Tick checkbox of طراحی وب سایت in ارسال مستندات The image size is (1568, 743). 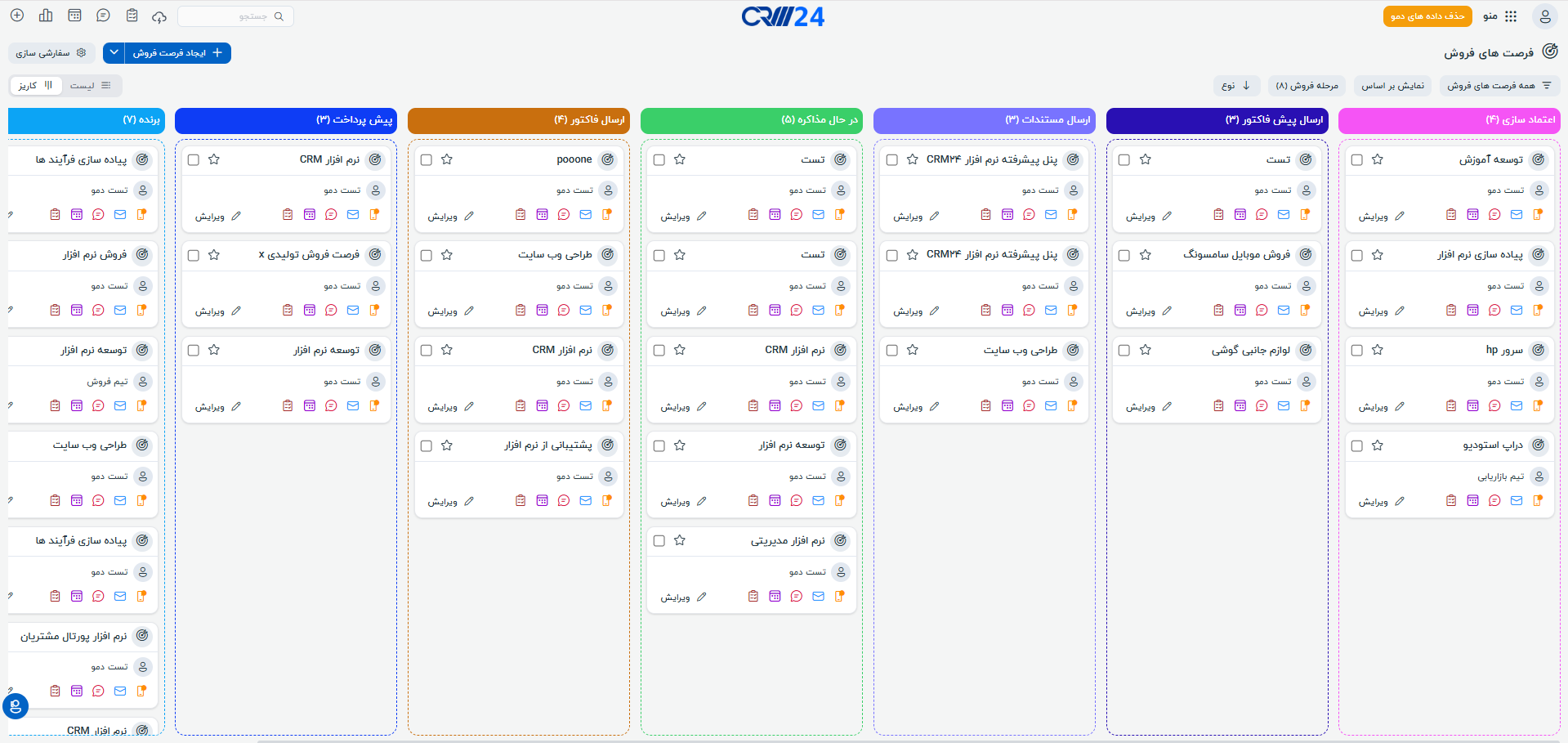[x=892, y=350]
